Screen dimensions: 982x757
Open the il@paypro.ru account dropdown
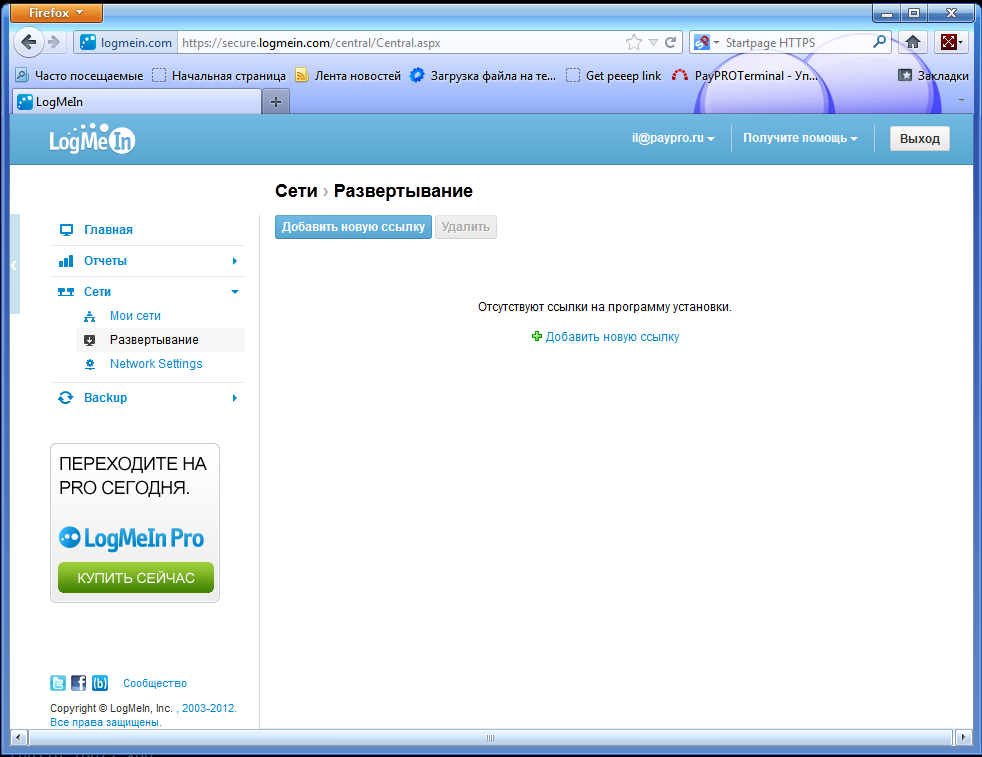click(672, 139)
